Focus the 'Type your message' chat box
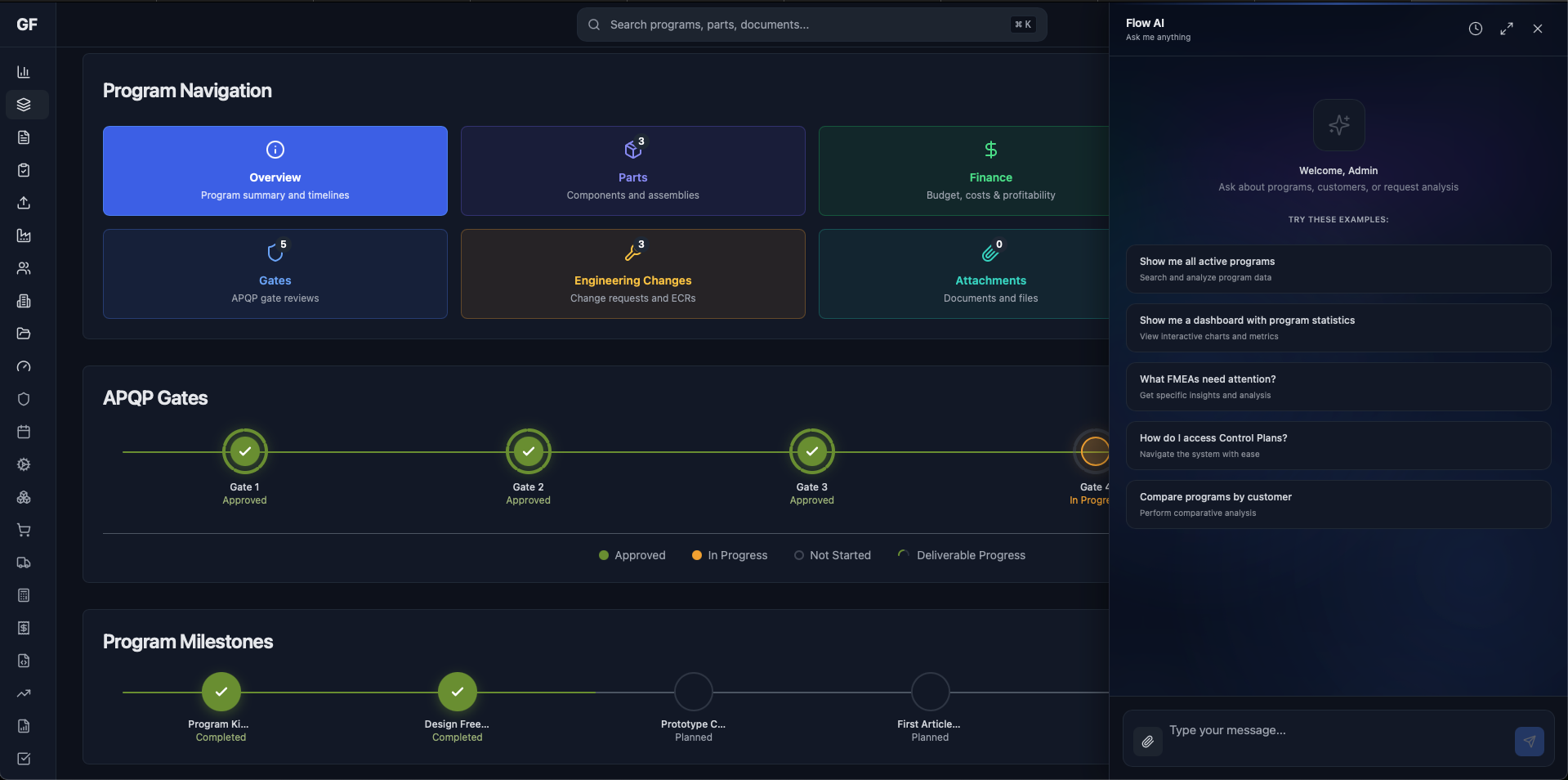 click(x=1336, y=731)
